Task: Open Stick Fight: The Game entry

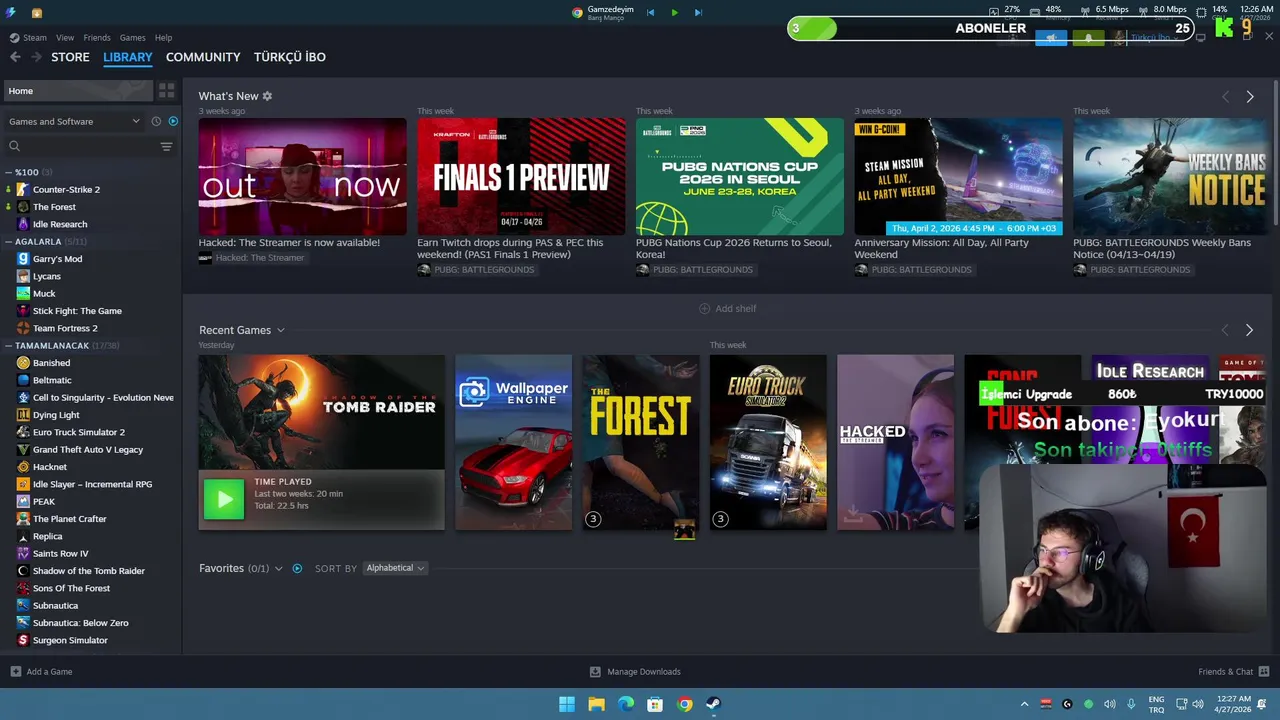Action: point(77,311)
